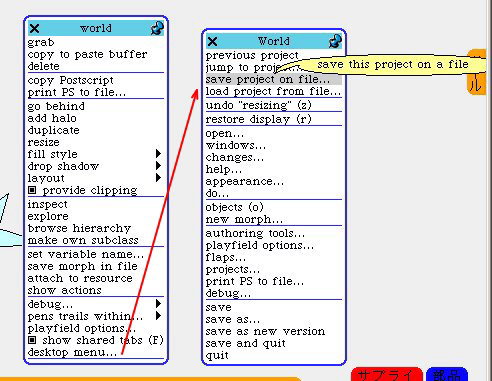Toggle 'show shared tabs (F)' checkbox
This screenshot has height=381, width=492.
[x=32, y=340]
